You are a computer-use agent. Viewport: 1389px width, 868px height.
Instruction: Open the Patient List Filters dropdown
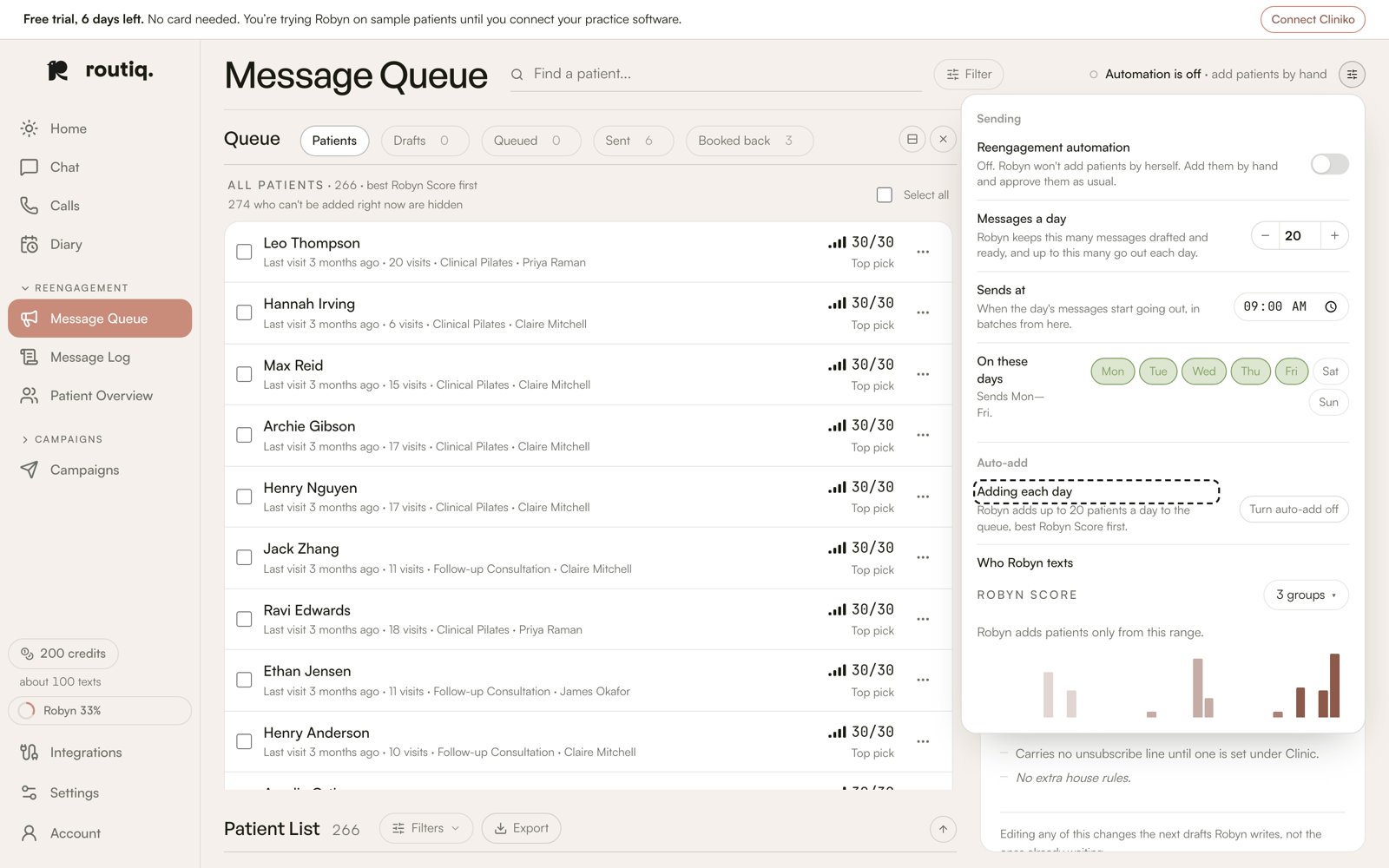426,828
